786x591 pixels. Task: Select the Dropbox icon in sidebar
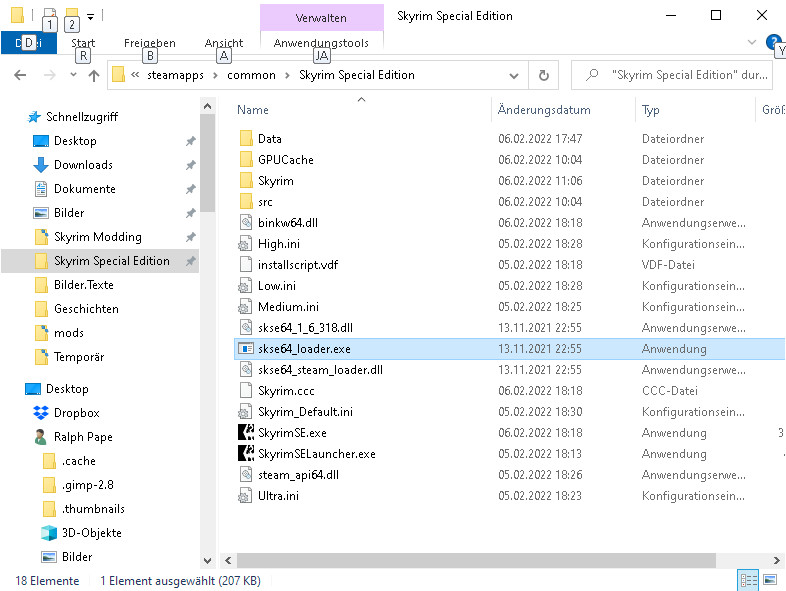[x=41, y=413]
